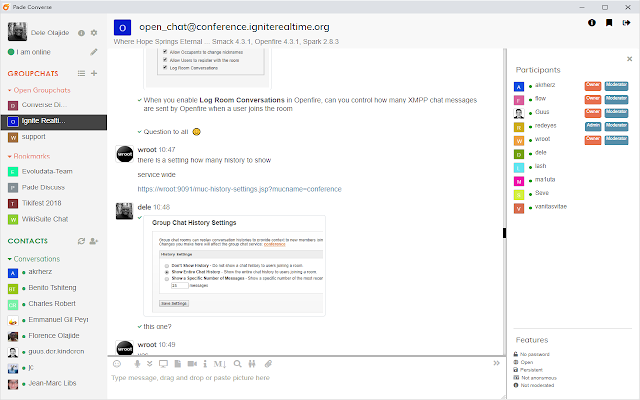640x400 pixels.
Task: Click the binoculars icon in toolbar
Action: coord(252,364)
